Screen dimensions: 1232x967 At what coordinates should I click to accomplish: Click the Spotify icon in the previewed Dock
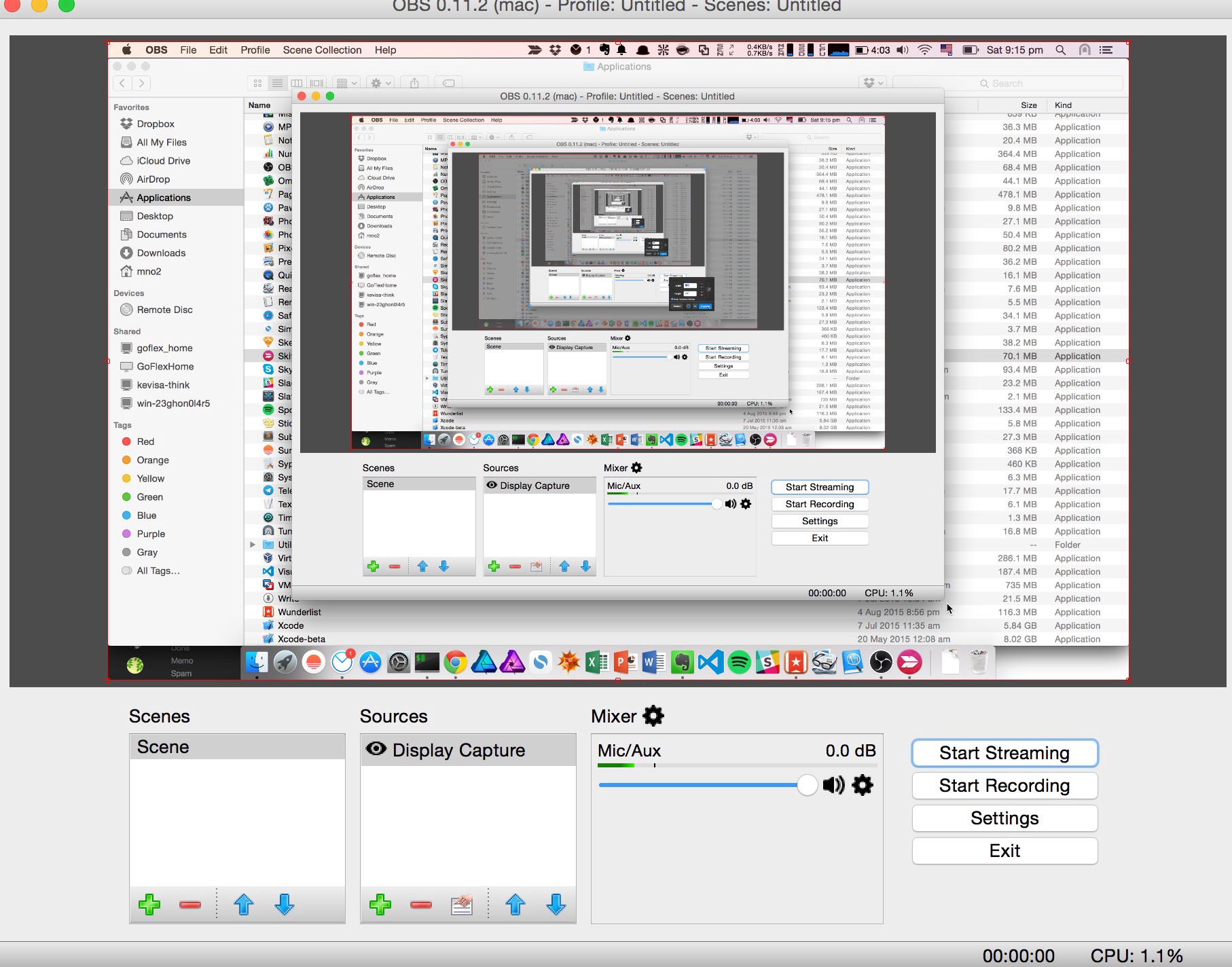(739, 661)
